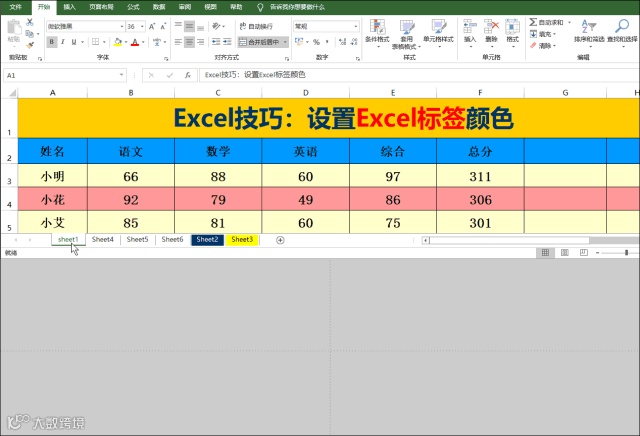Apply percent style with % icon

(x=316, y=42)
